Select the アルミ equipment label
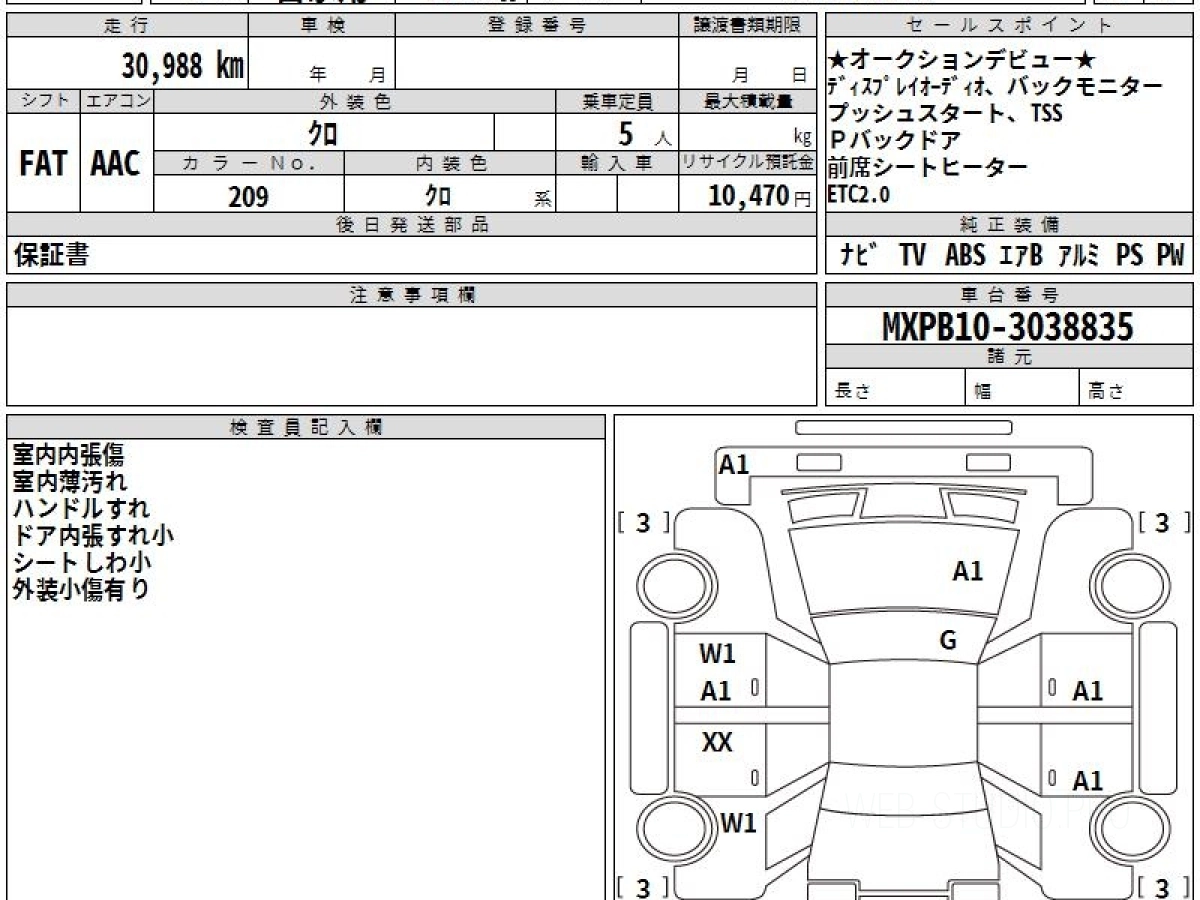Screen dimensions: 1200x900 pyautogui.click(x=1079, y=256)
